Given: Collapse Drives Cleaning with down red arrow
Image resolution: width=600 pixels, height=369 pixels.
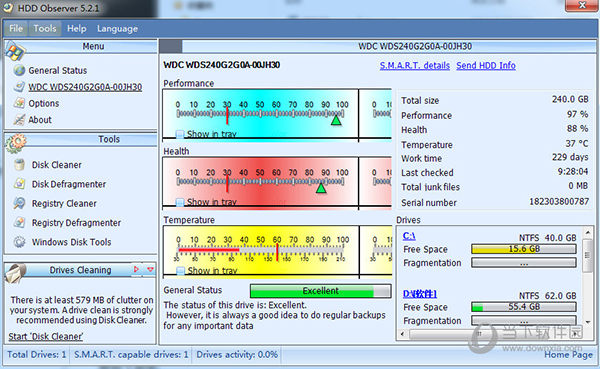Looking at the screenshot, I should [x=150, y=269].
